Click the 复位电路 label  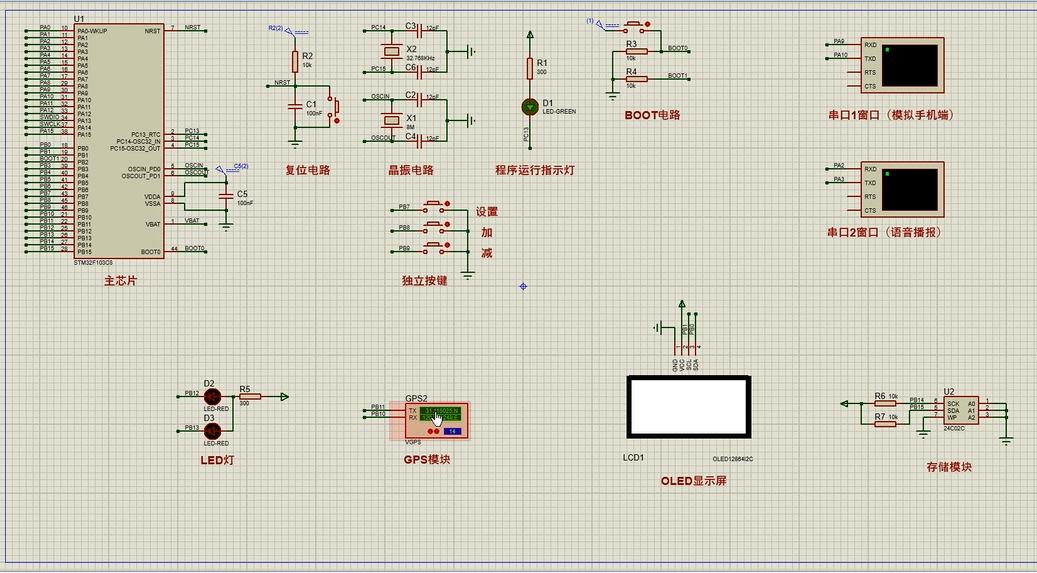coord(308,170)
